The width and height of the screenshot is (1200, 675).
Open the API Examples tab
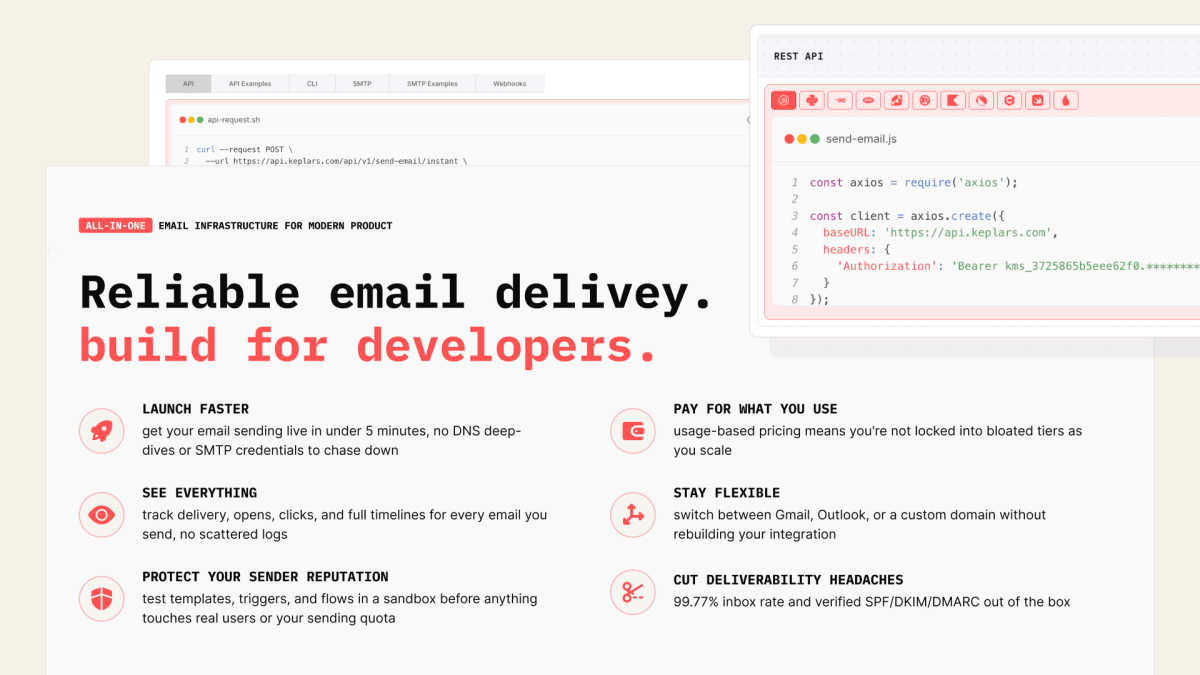pyautogui.click(x=249, y=84)
